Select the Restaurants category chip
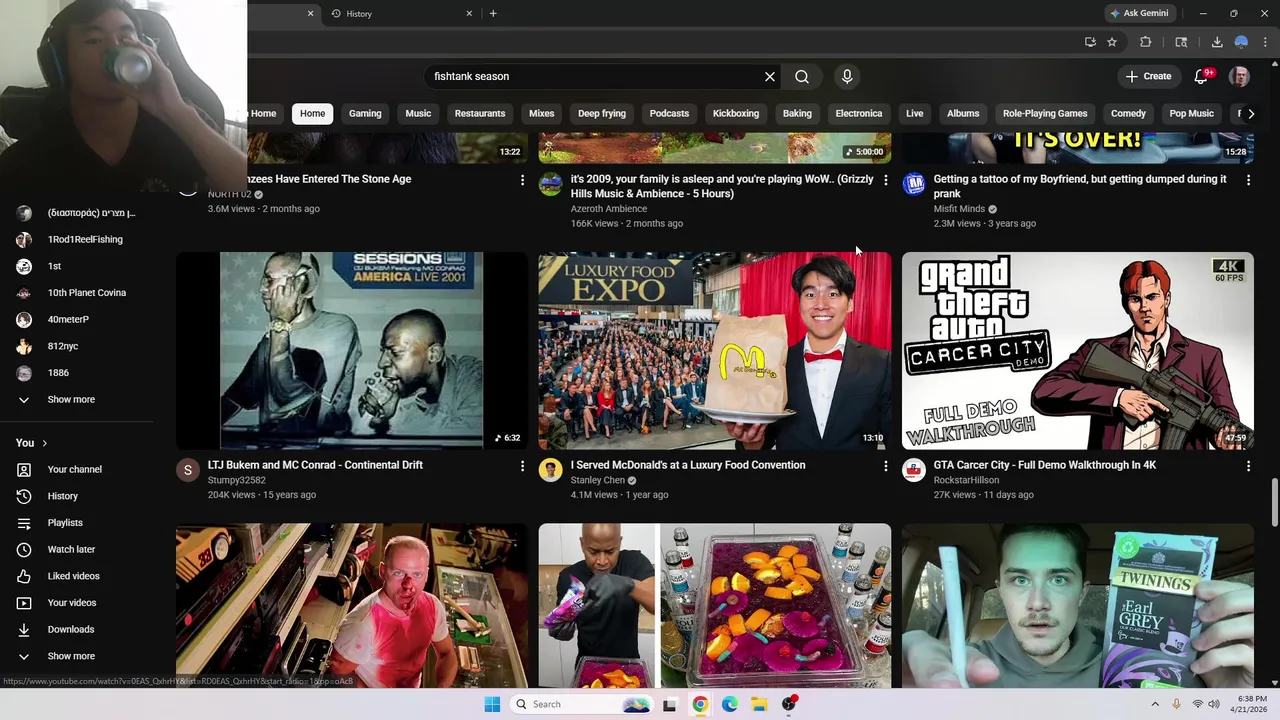The height and width of the screenshot is (720, 1280). (x=480, y=113)
